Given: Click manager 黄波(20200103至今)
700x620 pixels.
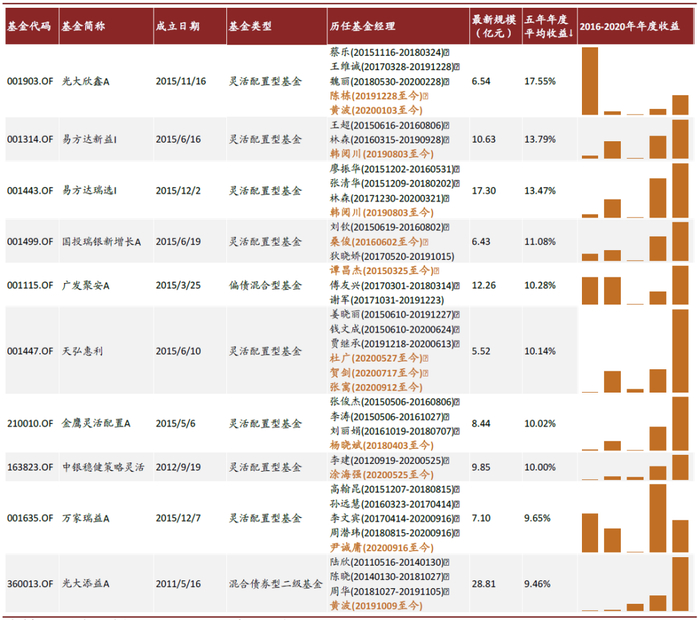Looking at the screenshot, I should coord(376,110).
